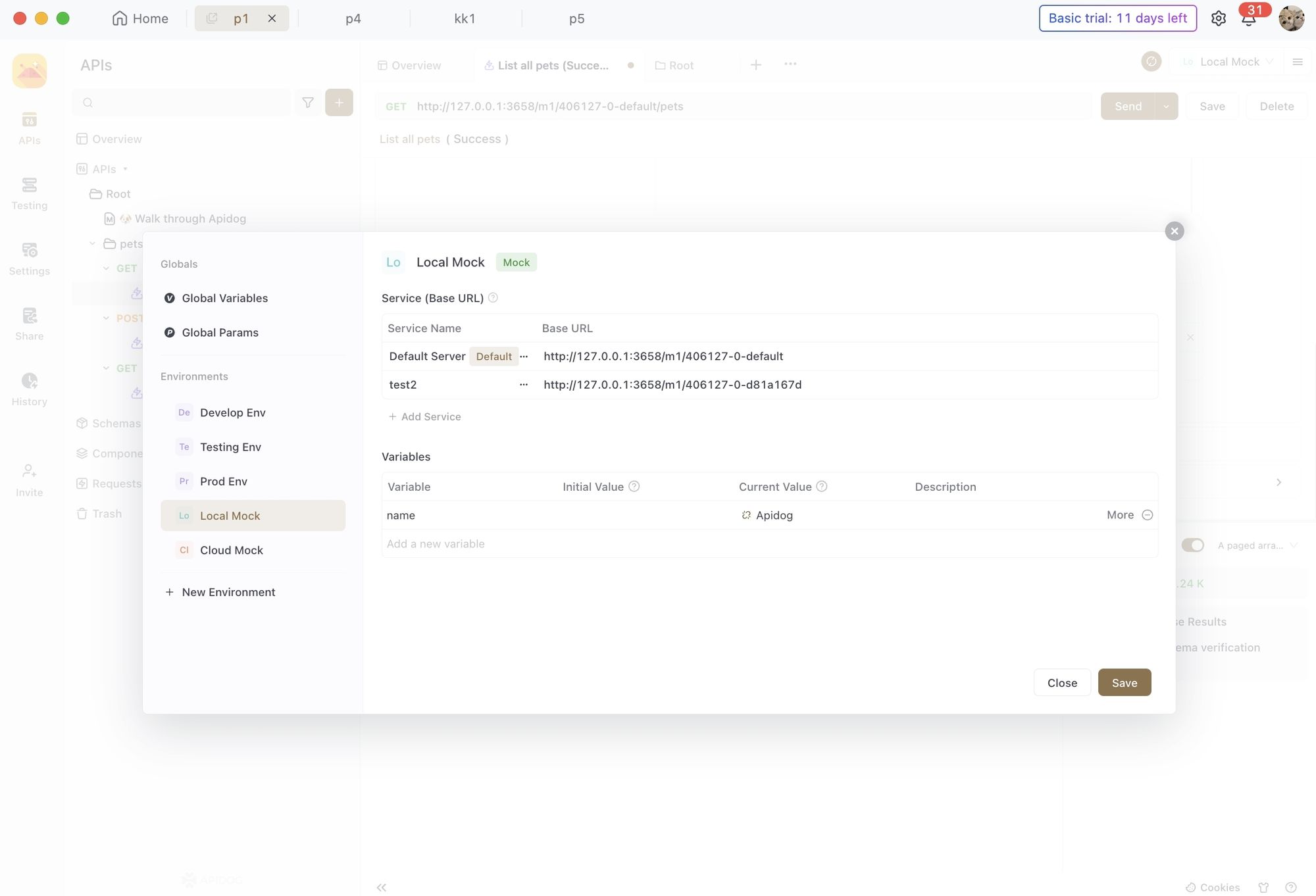Expand the APIs tree dropdown

pyautogui.click(x=125, y=169)
